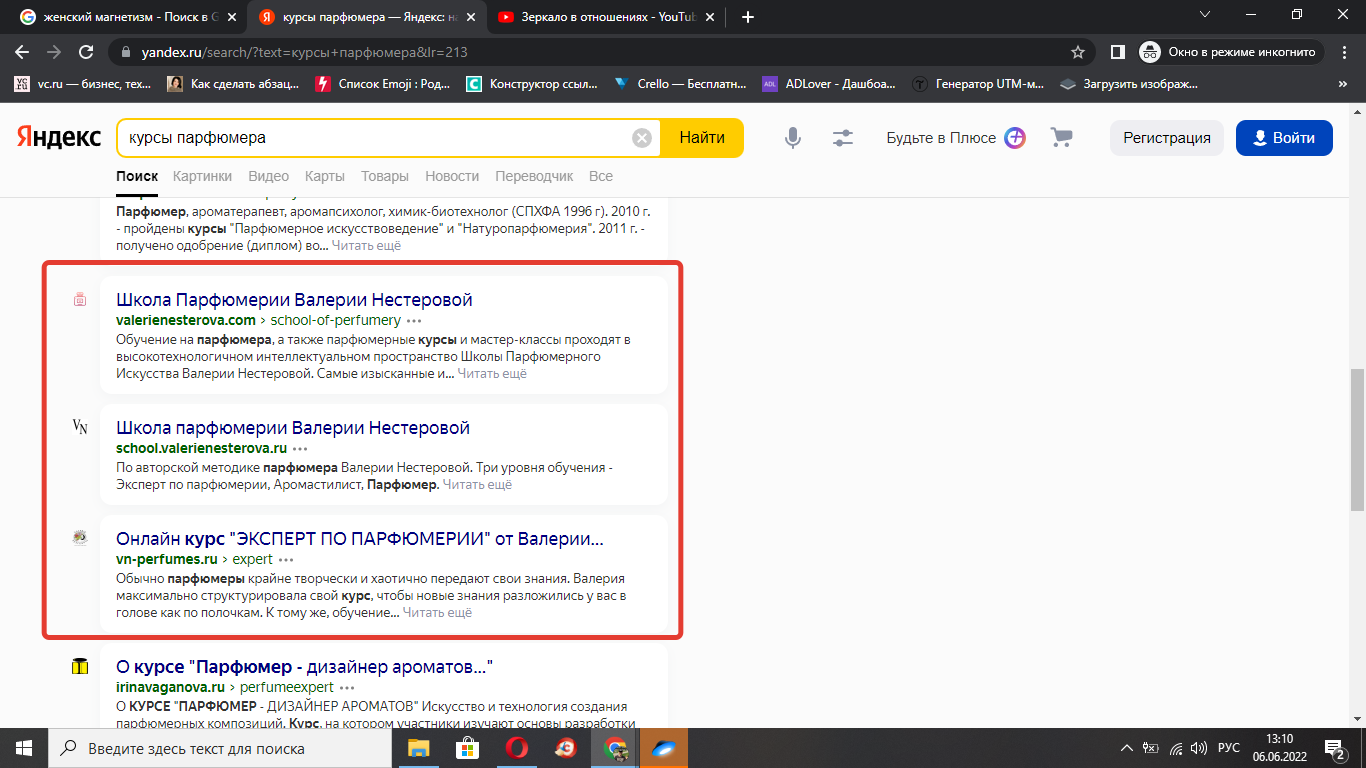Click the Войти button
Viewport: 1366px width, 768px height.
1284,138
